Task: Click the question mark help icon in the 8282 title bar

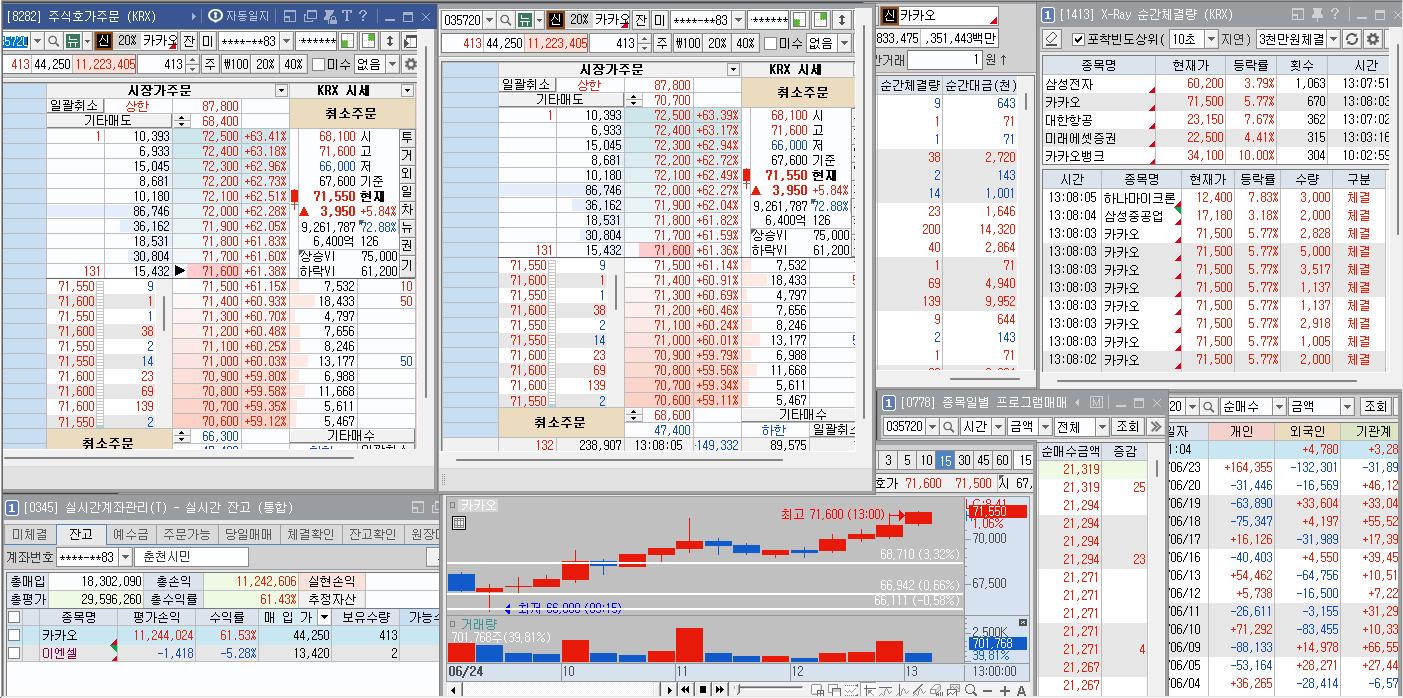Action: pyautogui.click(x=362, y=16)
